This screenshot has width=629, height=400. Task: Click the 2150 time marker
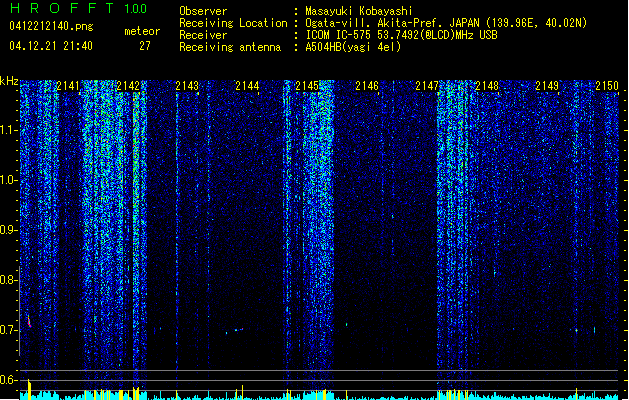(x=607, y=86)
